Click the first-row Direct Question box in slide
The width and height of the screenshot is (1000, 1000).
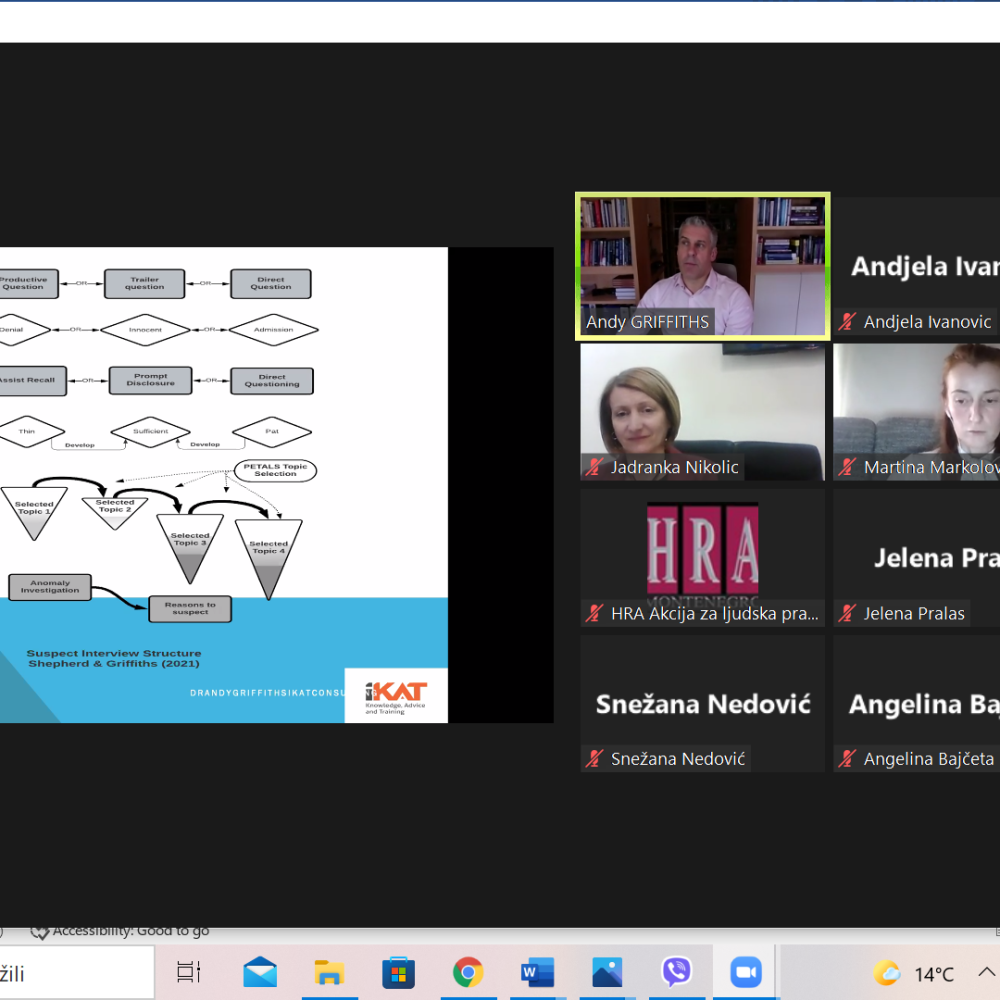271,283
